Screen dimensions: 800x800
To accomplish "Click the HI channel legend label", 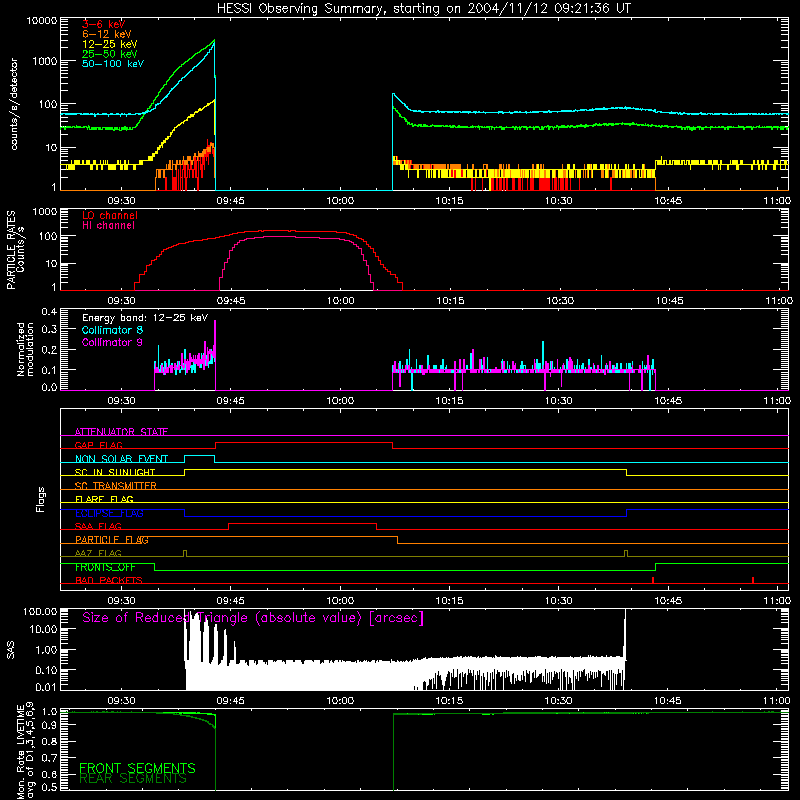I will pyautogui.click(x=108, y=226).
